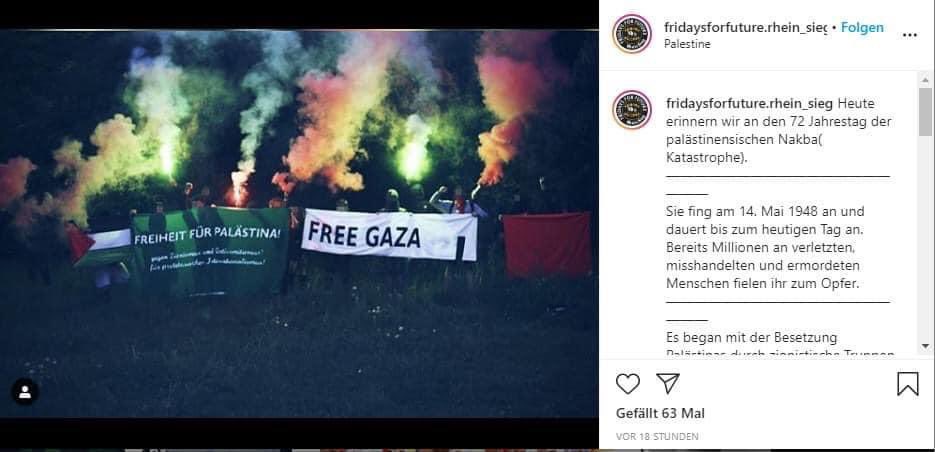Open fridaysforfuture.rhein_sieg username in header
The width and height of the screenshot is (935, 452).
[x=745, y=27]
